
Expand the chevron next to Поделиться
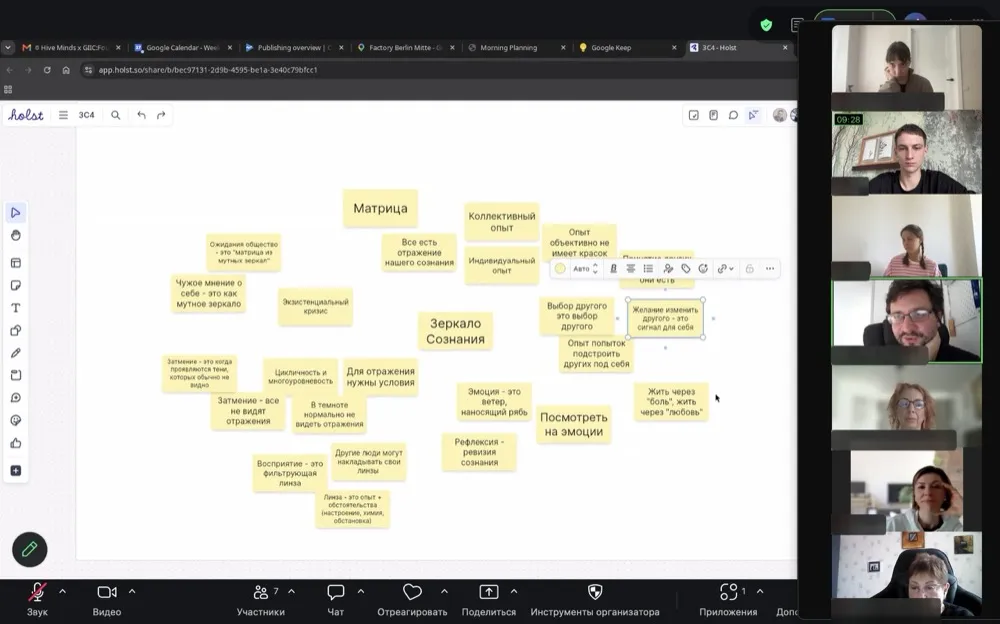pyautogui.click(x=514, y=591)
